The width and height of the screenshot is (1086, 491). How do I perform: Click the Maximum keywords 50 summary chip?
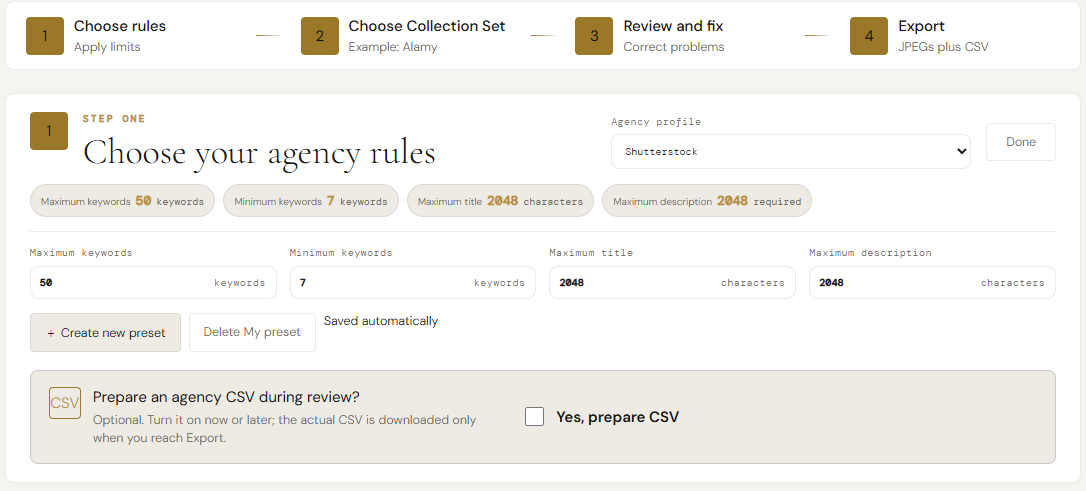tap(123, 201)
